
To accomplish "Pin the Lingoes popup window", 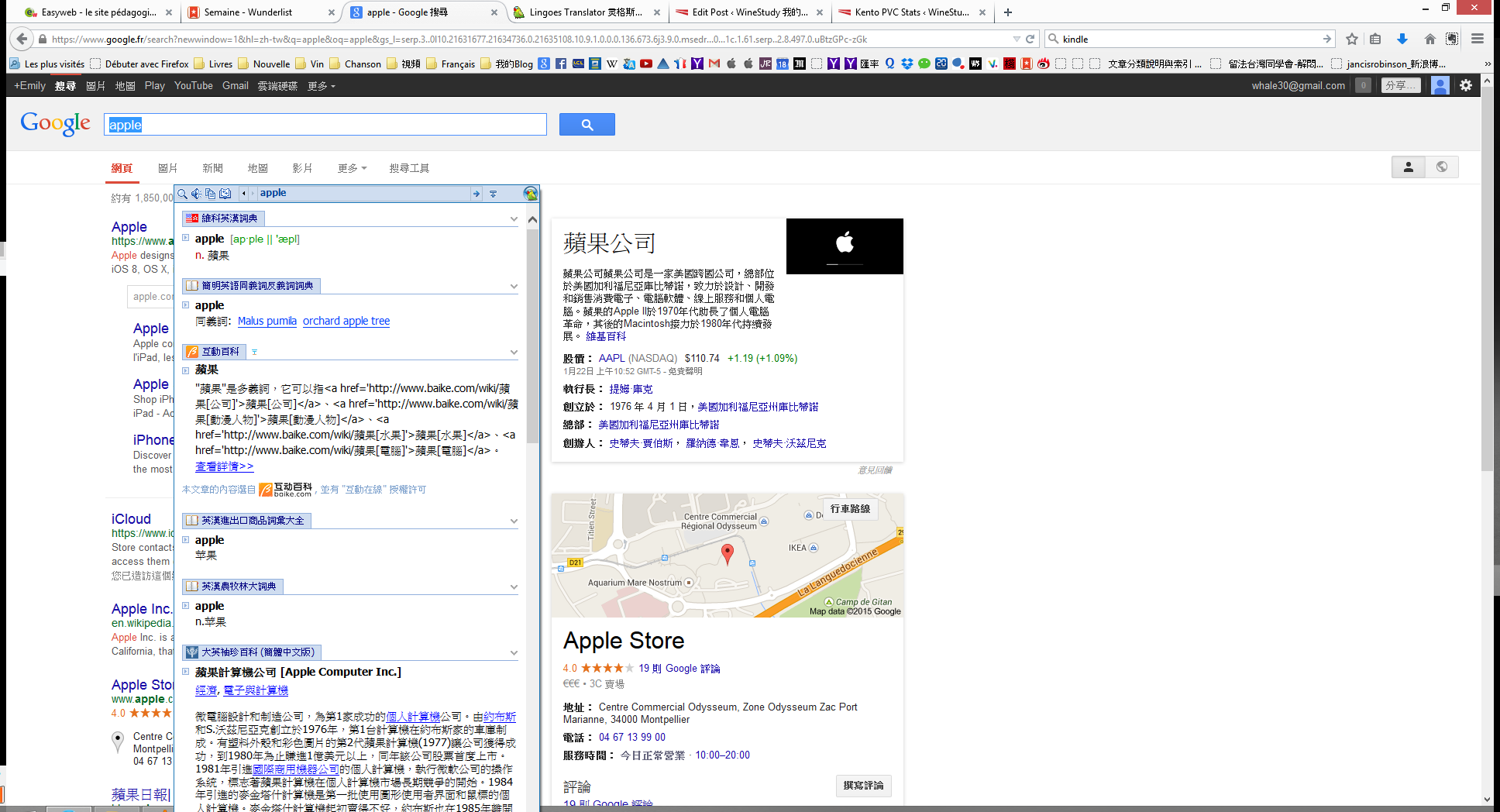I will (493, 194).
